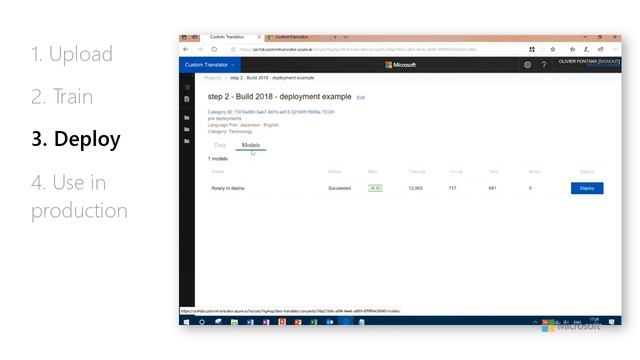Click the second folder icon in the sidebar

pos(187,129)
